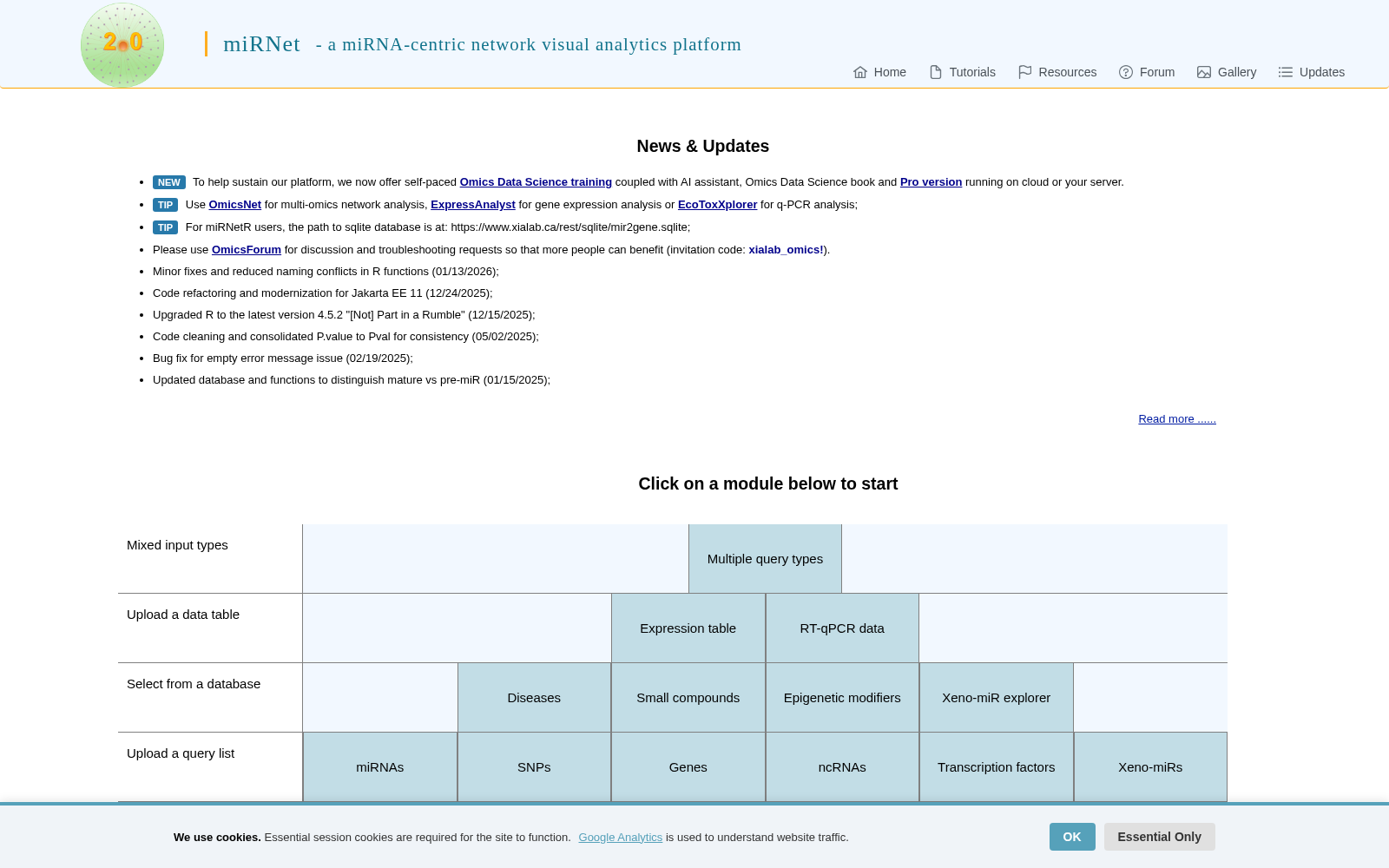Open the Home menu item
The image size is (1389, 868).
879,72
